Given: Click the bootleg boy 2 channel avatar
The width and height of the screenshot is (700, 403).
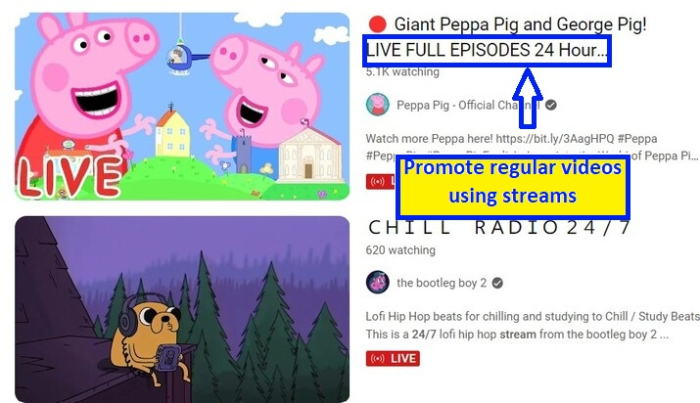Looking at the screenshot, I should click(378, 283).
